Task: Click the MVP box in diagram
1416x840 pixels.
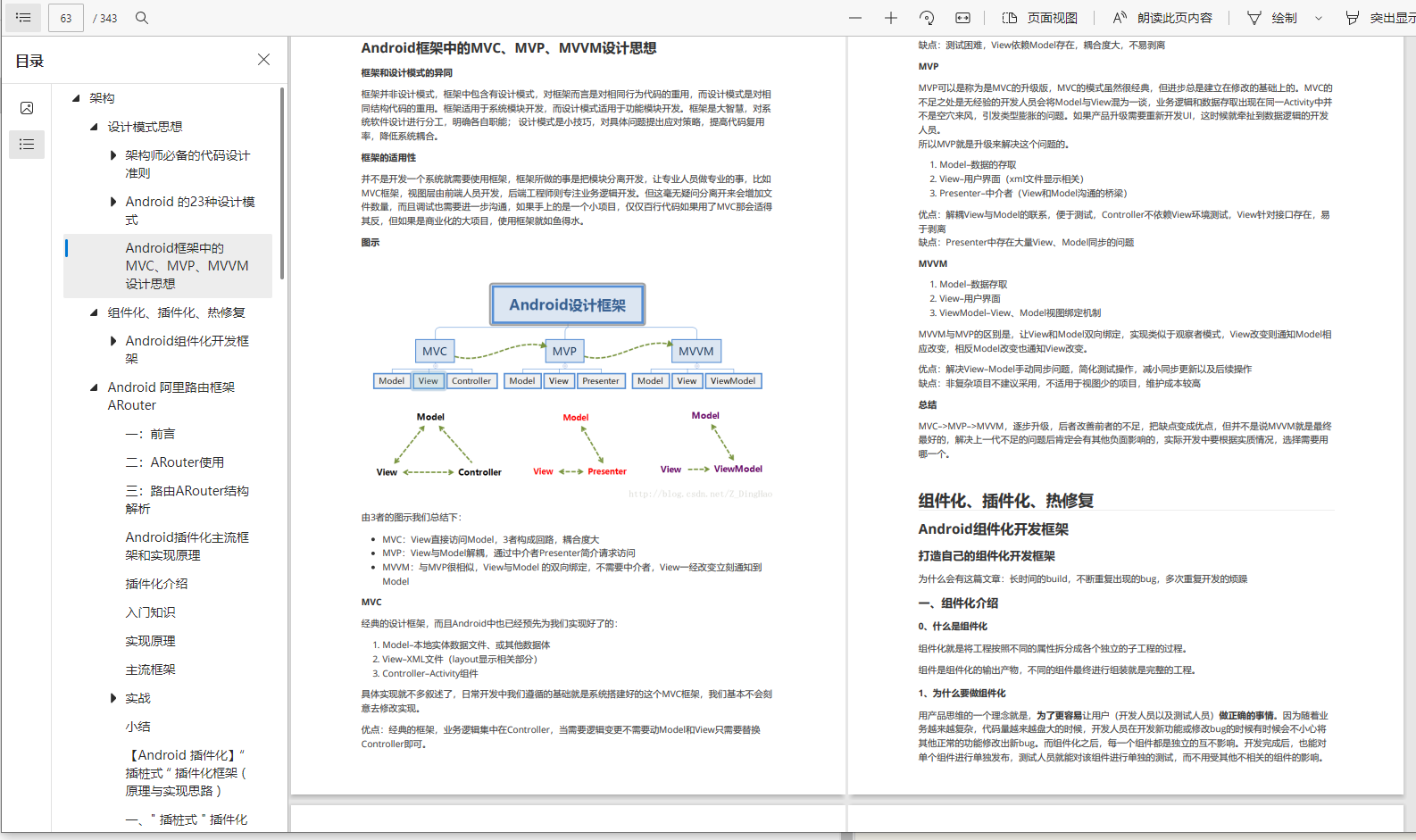Action: pyautogui.click(x=564, y=351)
